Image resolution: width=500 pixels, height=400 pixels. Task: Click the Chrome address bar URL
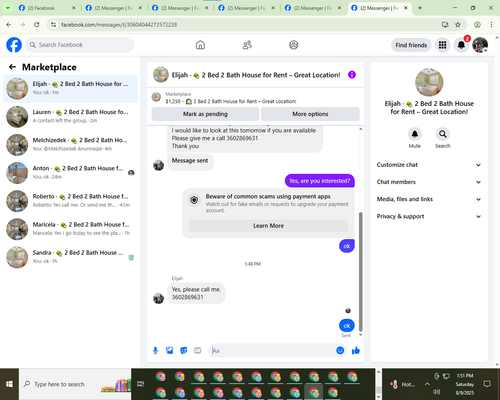click(119, 24)
